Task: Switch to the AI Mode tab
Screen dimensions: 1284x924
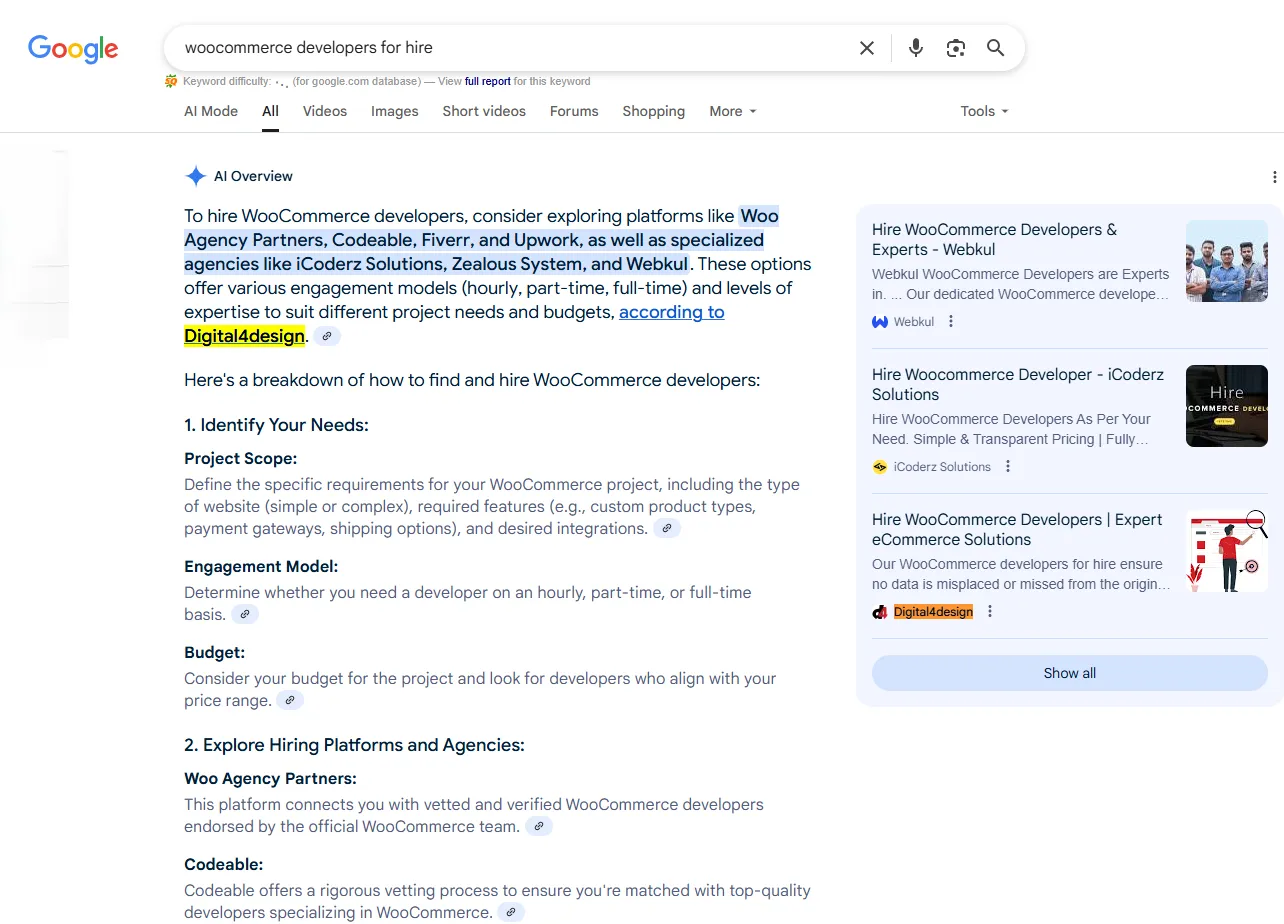Action: point(211,111)
